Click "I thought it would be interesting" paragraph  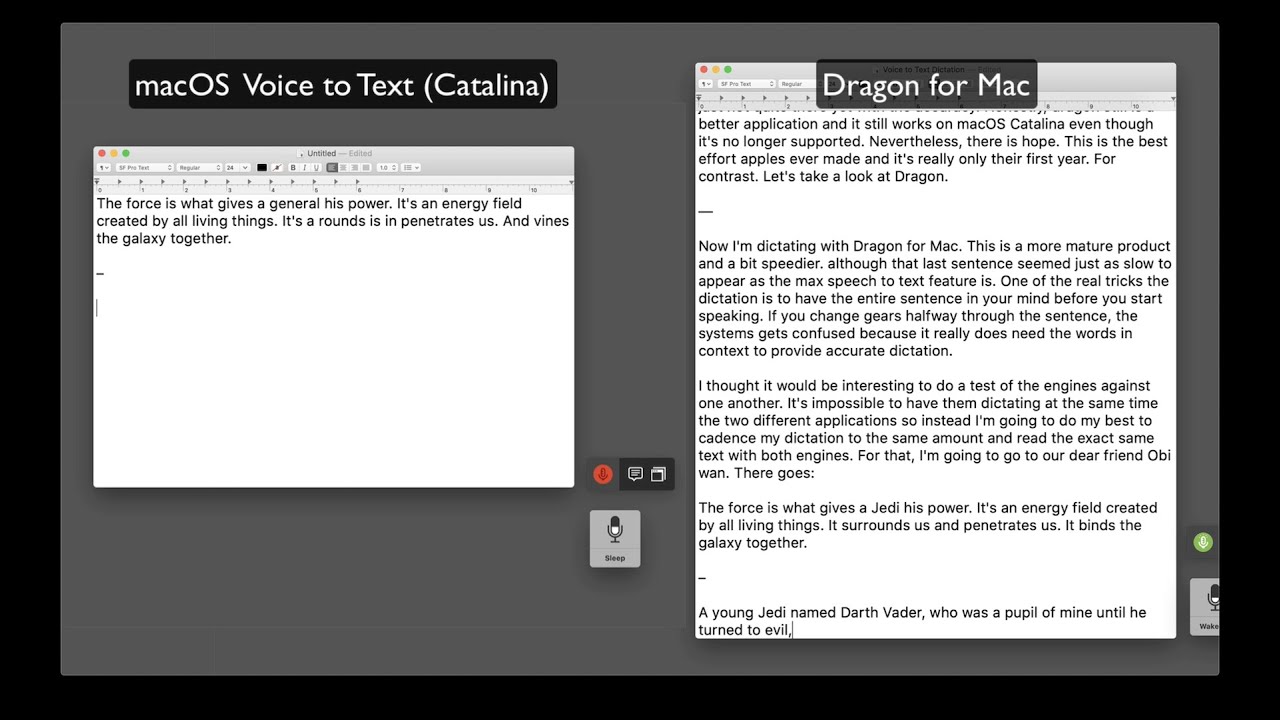click(935, 429)
